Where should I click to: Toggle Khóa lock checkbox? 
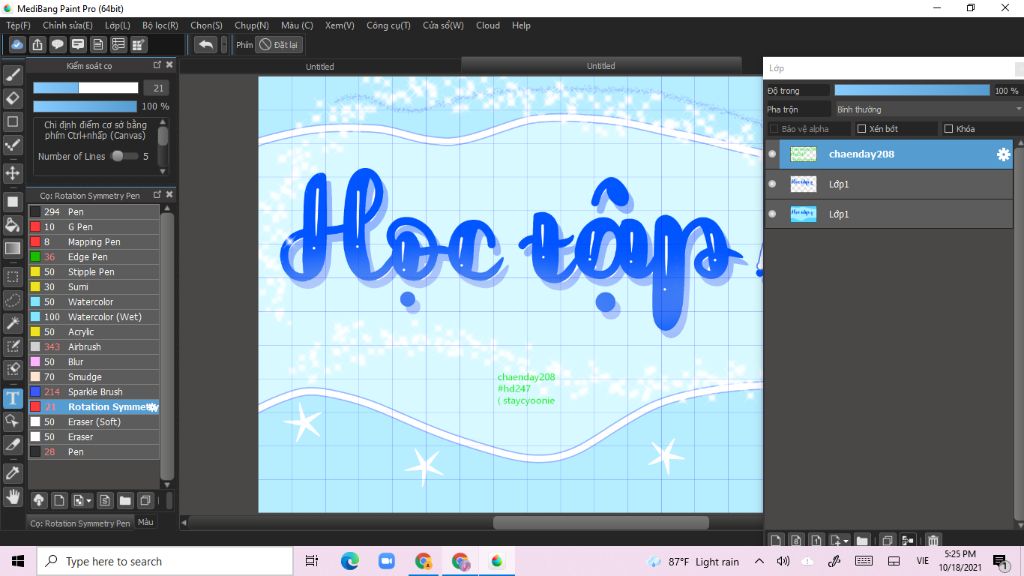(x=948, y=129)
